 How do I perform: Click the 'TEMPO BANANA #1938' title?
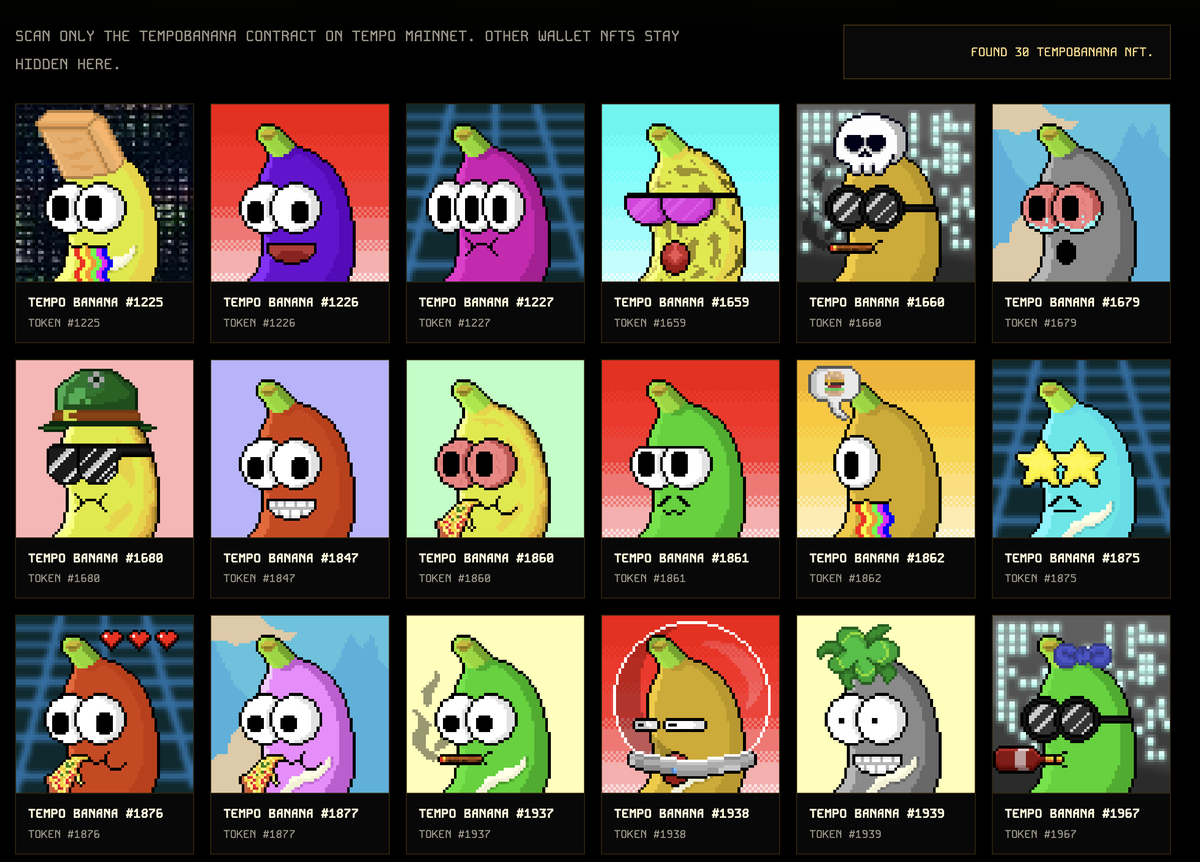pos(682,814)
